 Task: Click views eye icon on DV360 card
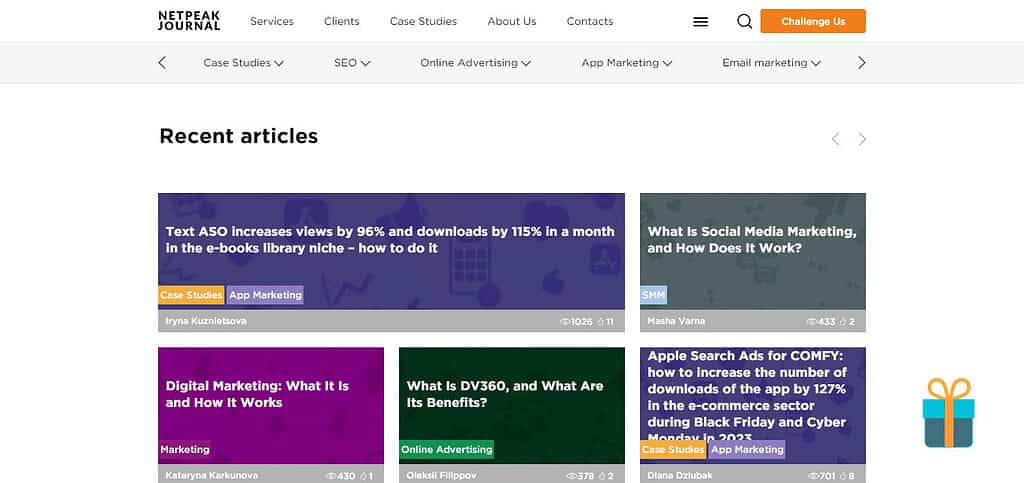[571, 476]
